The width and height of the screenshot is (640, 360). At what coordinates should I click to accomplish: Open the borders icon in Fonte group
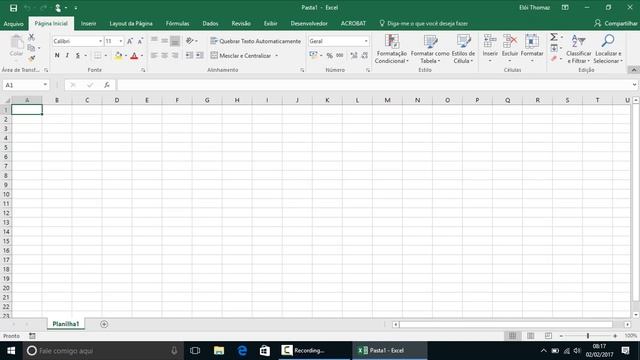pos(98,56)
